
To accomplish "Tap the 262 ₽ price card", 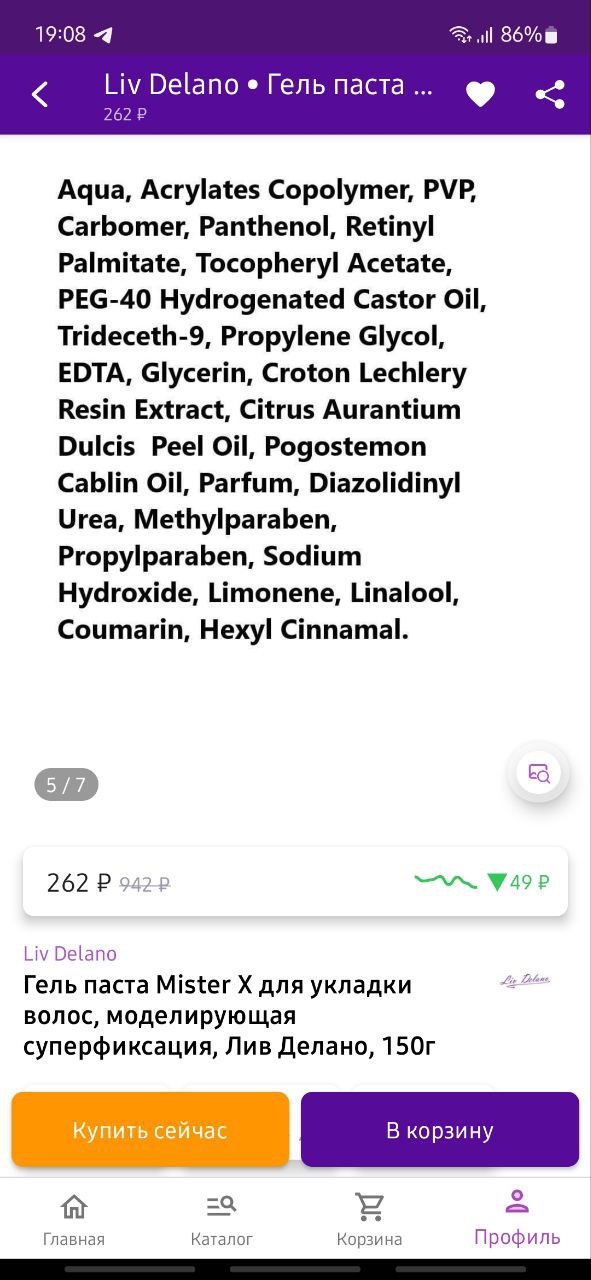I will click(295, 882).
